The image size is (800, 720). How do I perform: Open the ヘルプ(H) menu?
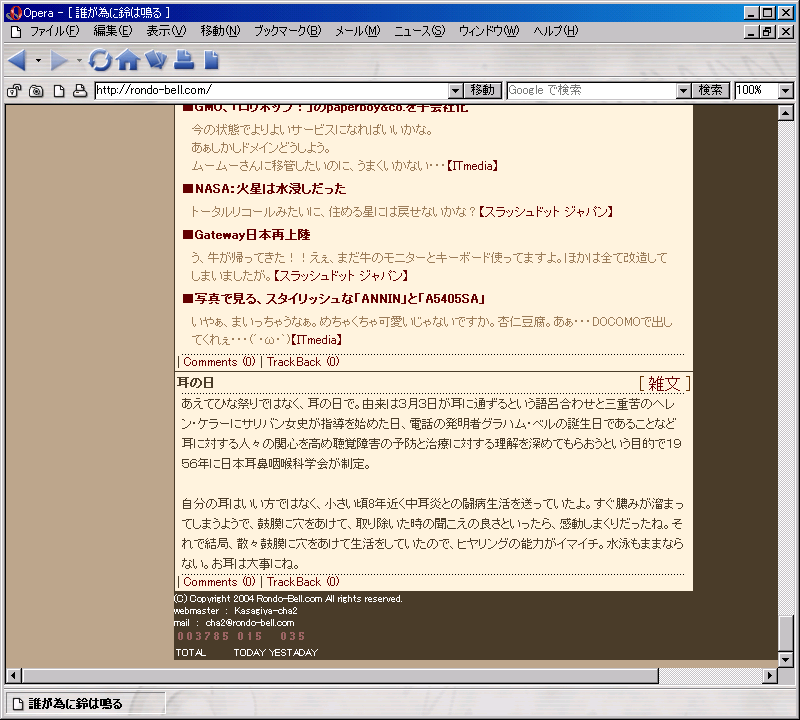coord(556,31)
